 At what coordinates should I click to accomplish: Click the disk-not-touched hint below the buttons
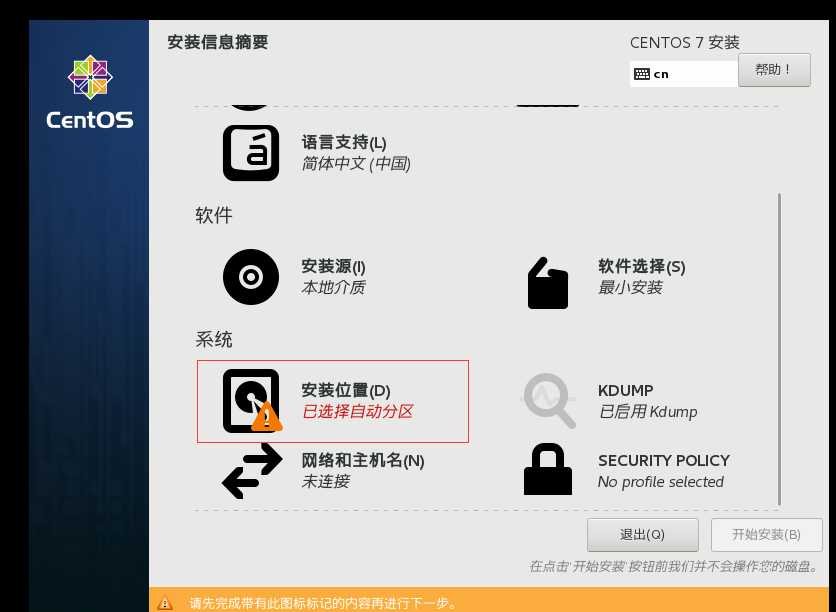pyautogui.click(x=674, y=566)
